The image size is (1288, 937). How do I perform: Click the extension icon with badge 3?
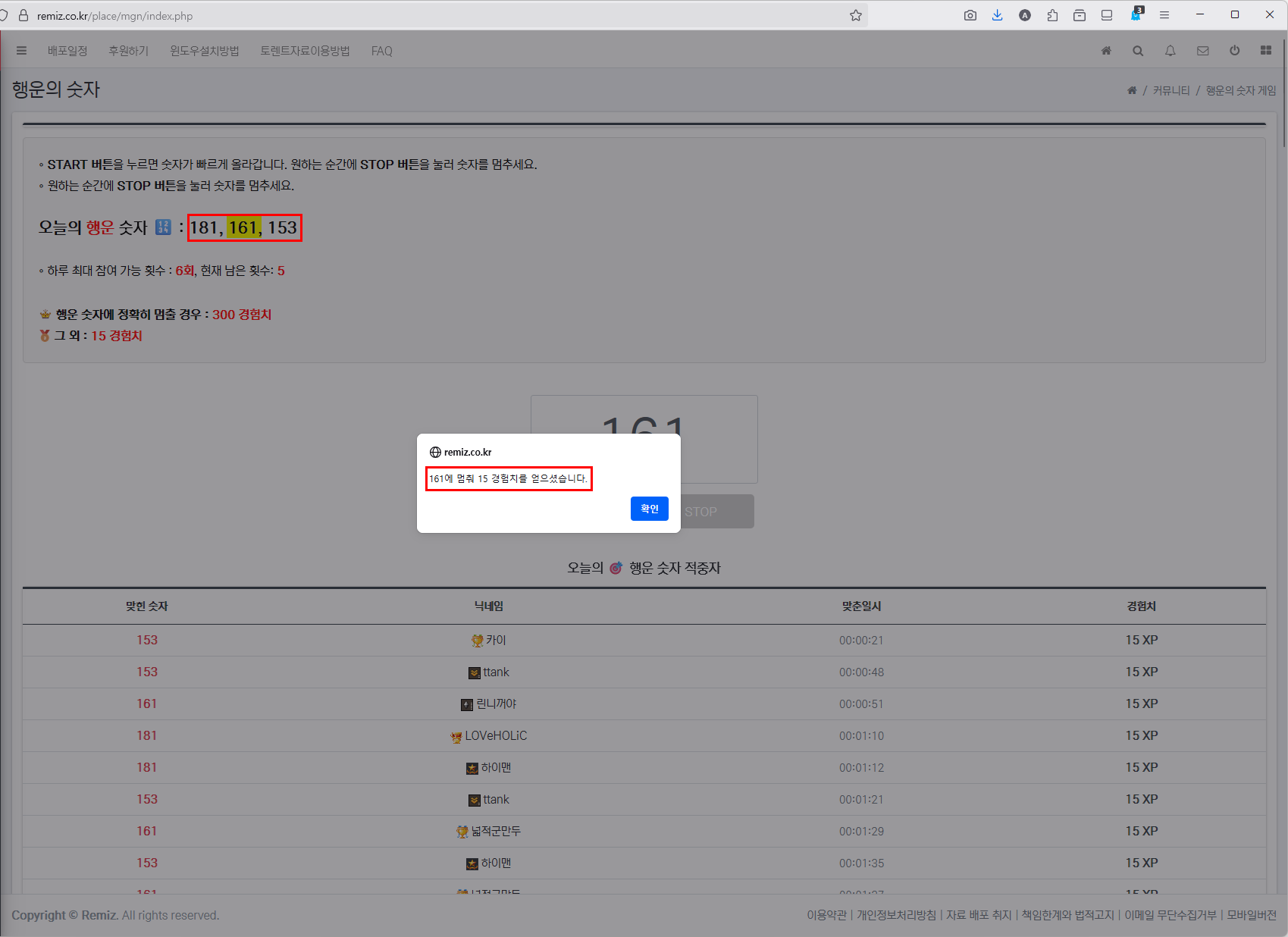pos(1136,14)
